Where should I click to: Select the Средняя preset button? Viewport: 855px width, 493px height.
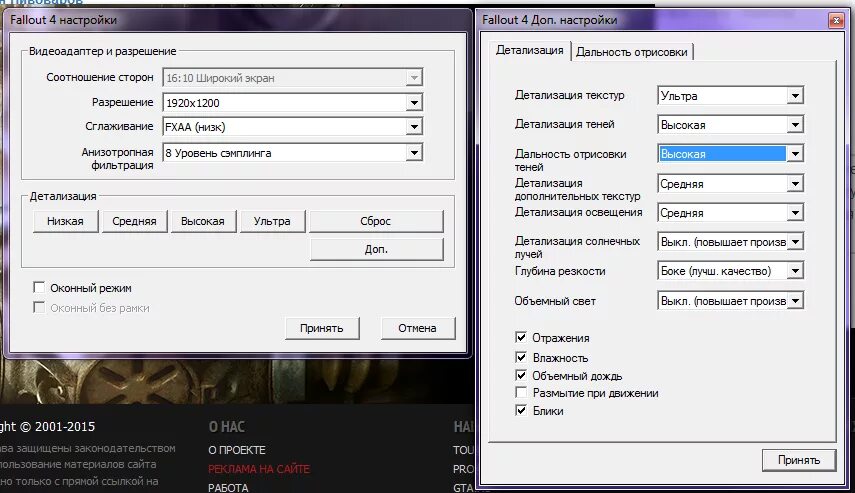tap(134, 221)
